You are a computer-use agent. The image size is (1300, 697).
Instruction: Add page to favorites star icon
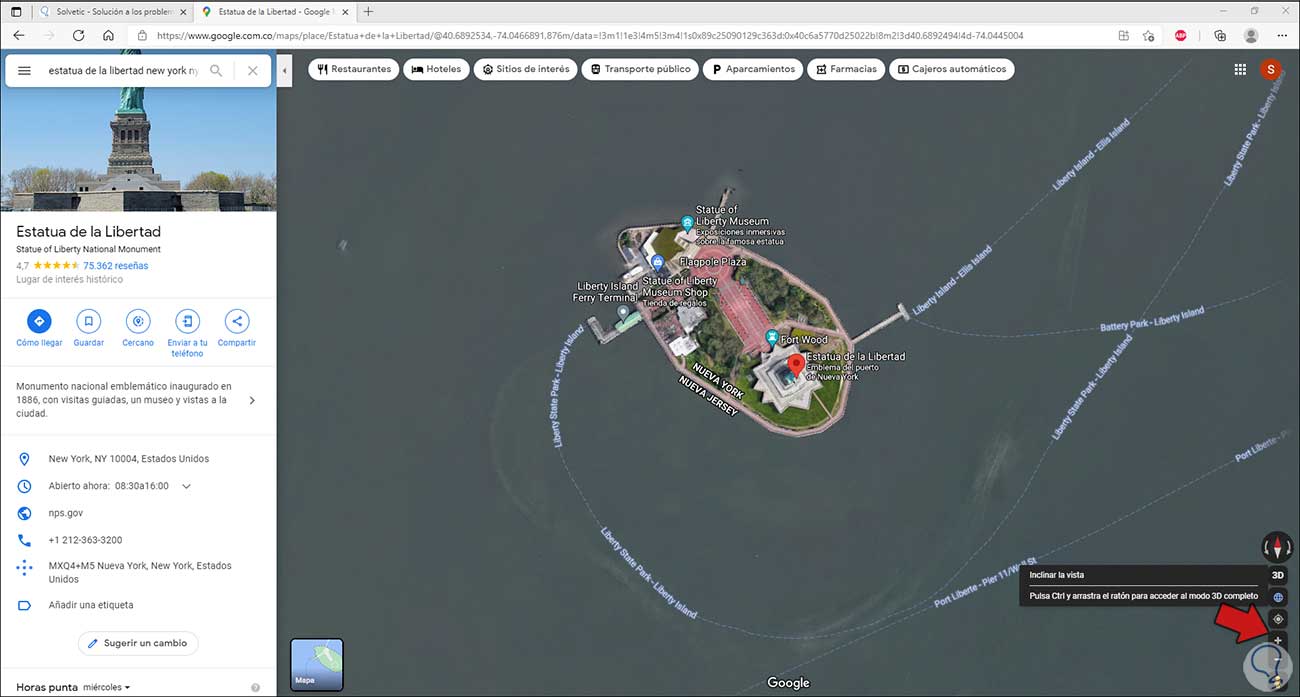click(1149, 35)
